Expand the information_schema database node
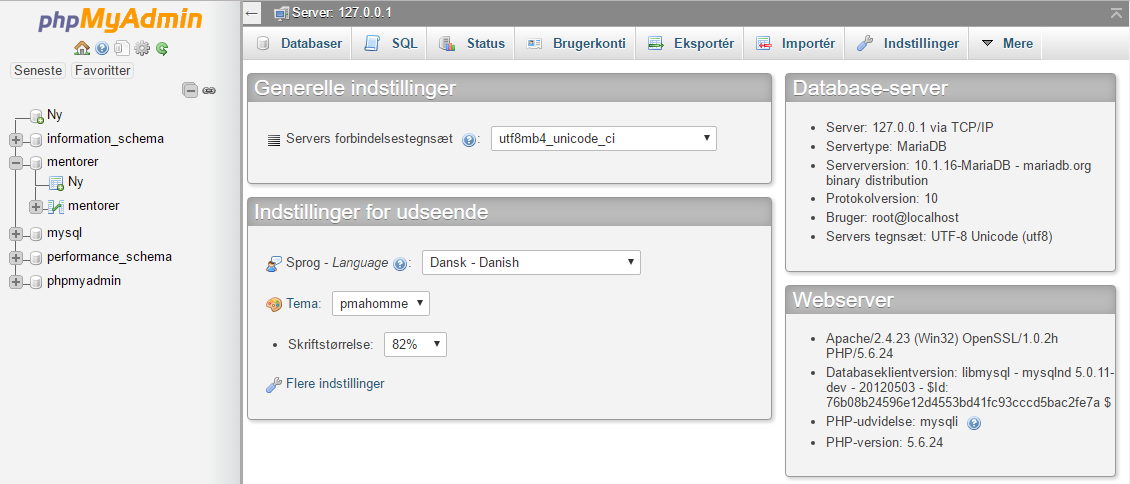1130x484 pixels. 16,139
